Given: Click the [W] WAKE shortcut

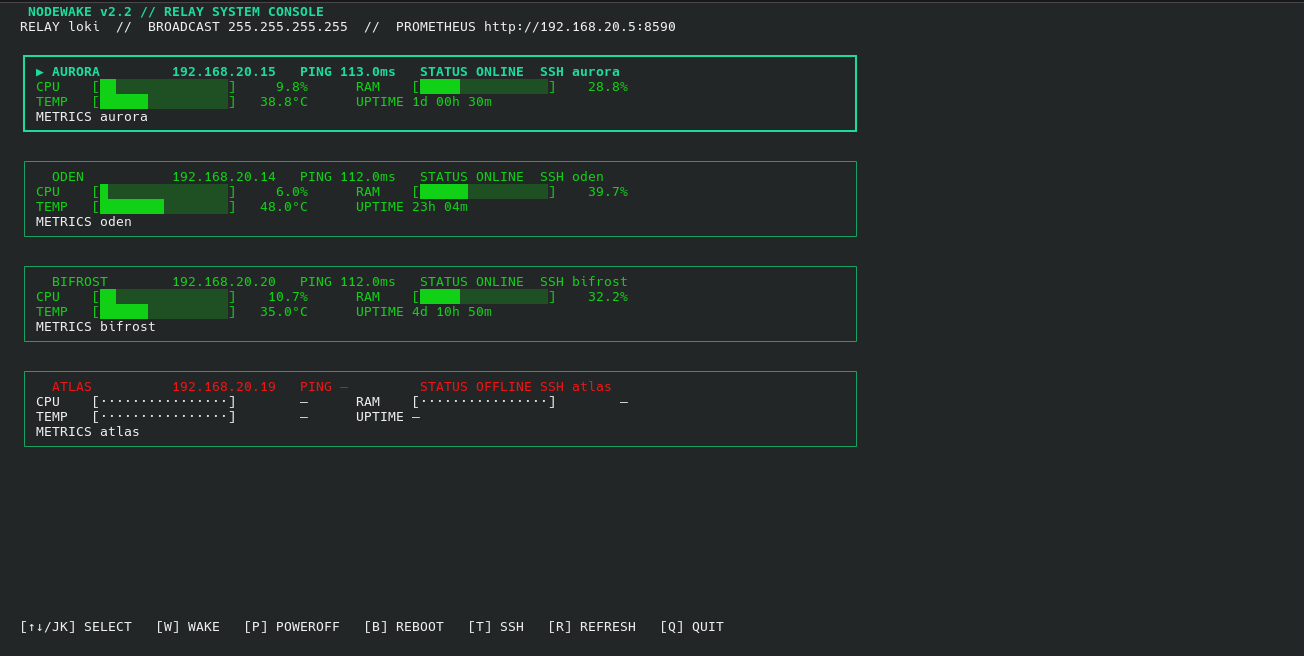Looking at the screenshot, I should 188,627.
